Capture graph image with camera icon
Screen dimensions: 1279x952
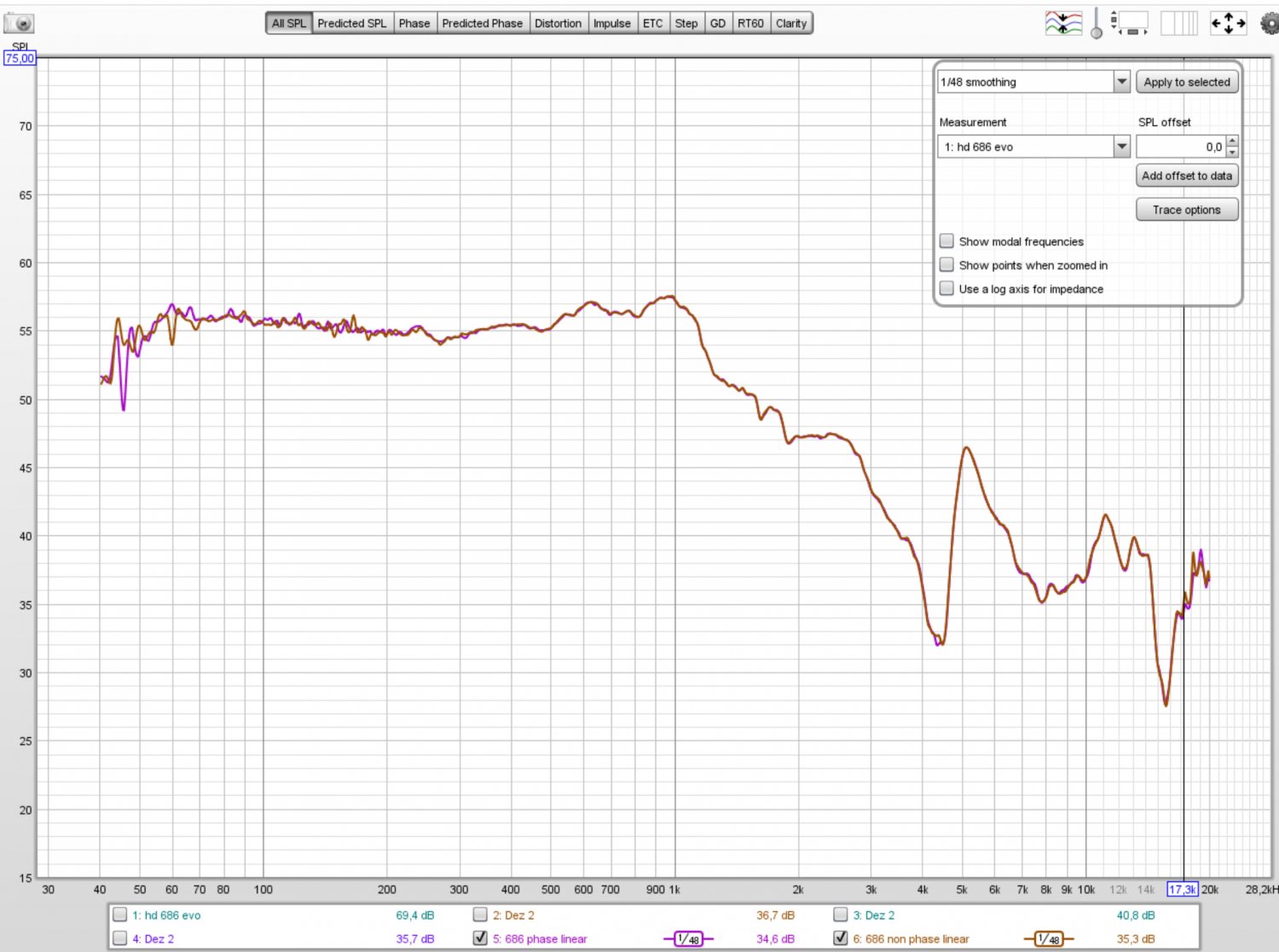pos(19,23)
